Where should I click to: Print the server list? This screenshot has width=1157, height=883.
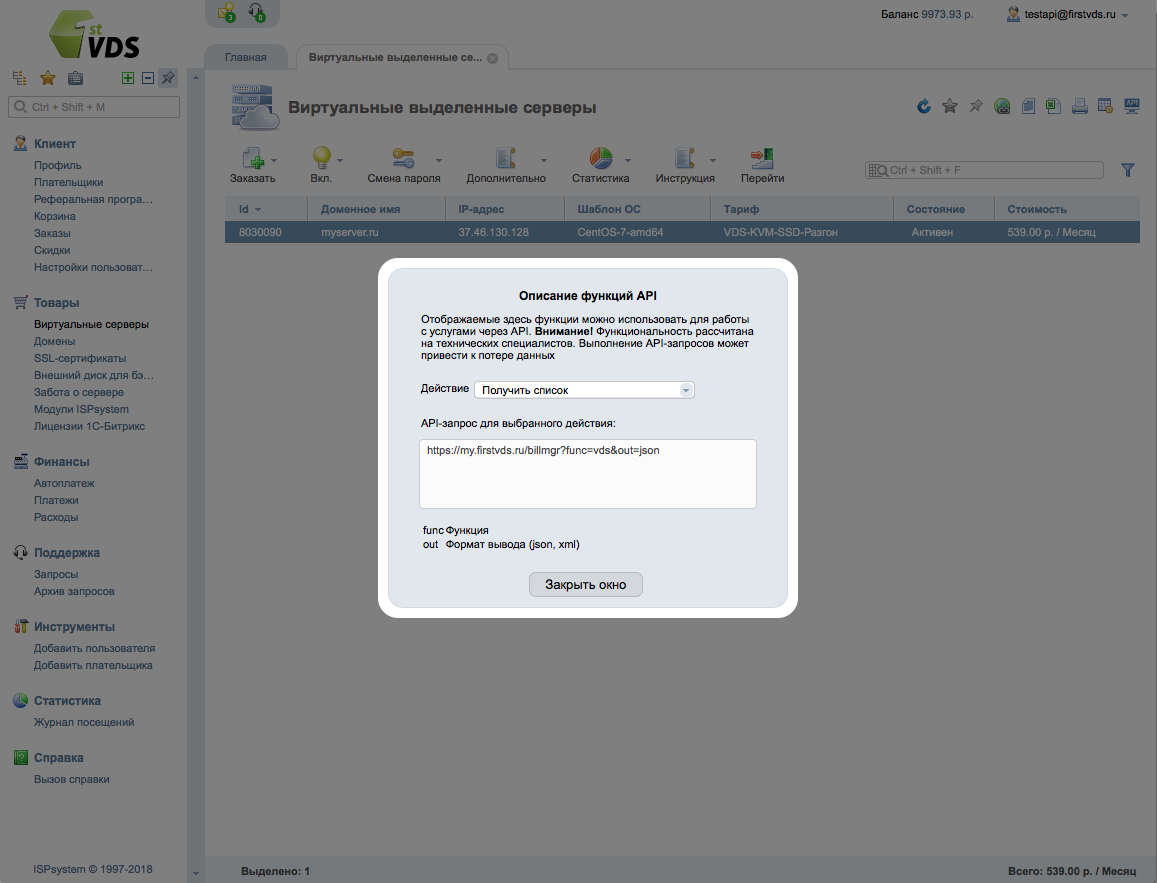1079,105
